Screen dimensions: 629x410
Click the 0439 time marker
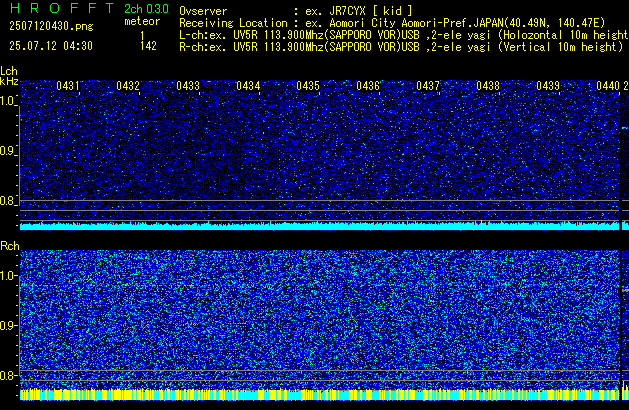coord(548,86)
